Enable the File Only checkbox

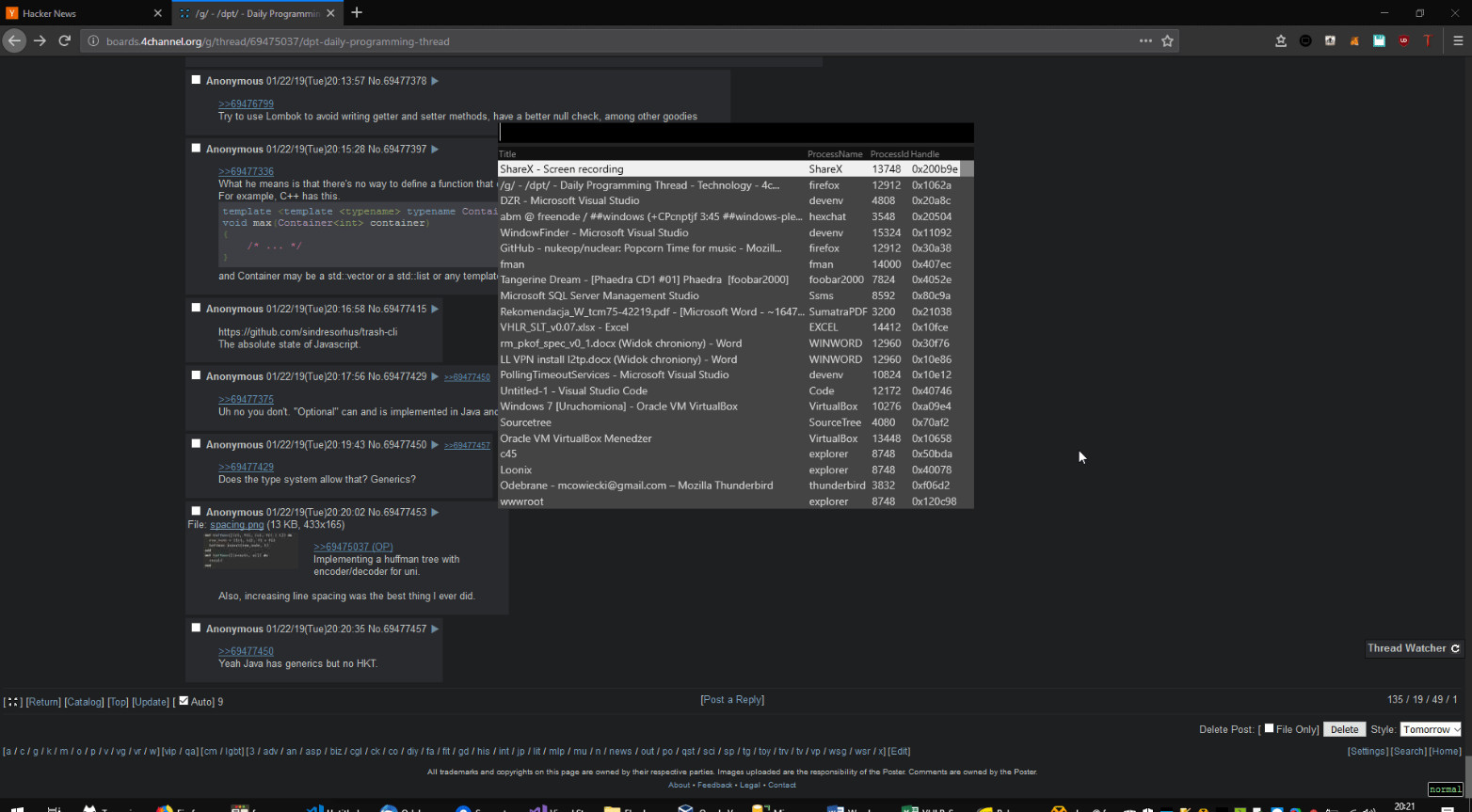click(1269, 728)
